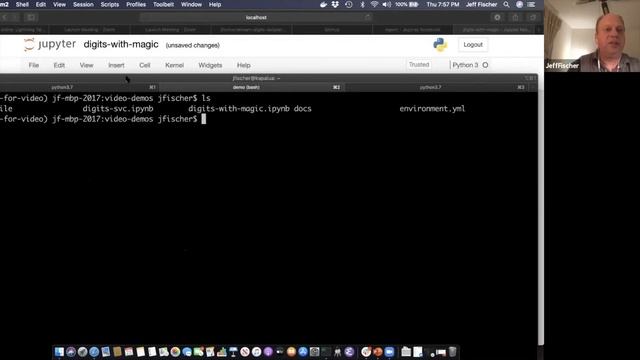Click digits-with-magic.ipynb in the terminal output

(239, 109)
